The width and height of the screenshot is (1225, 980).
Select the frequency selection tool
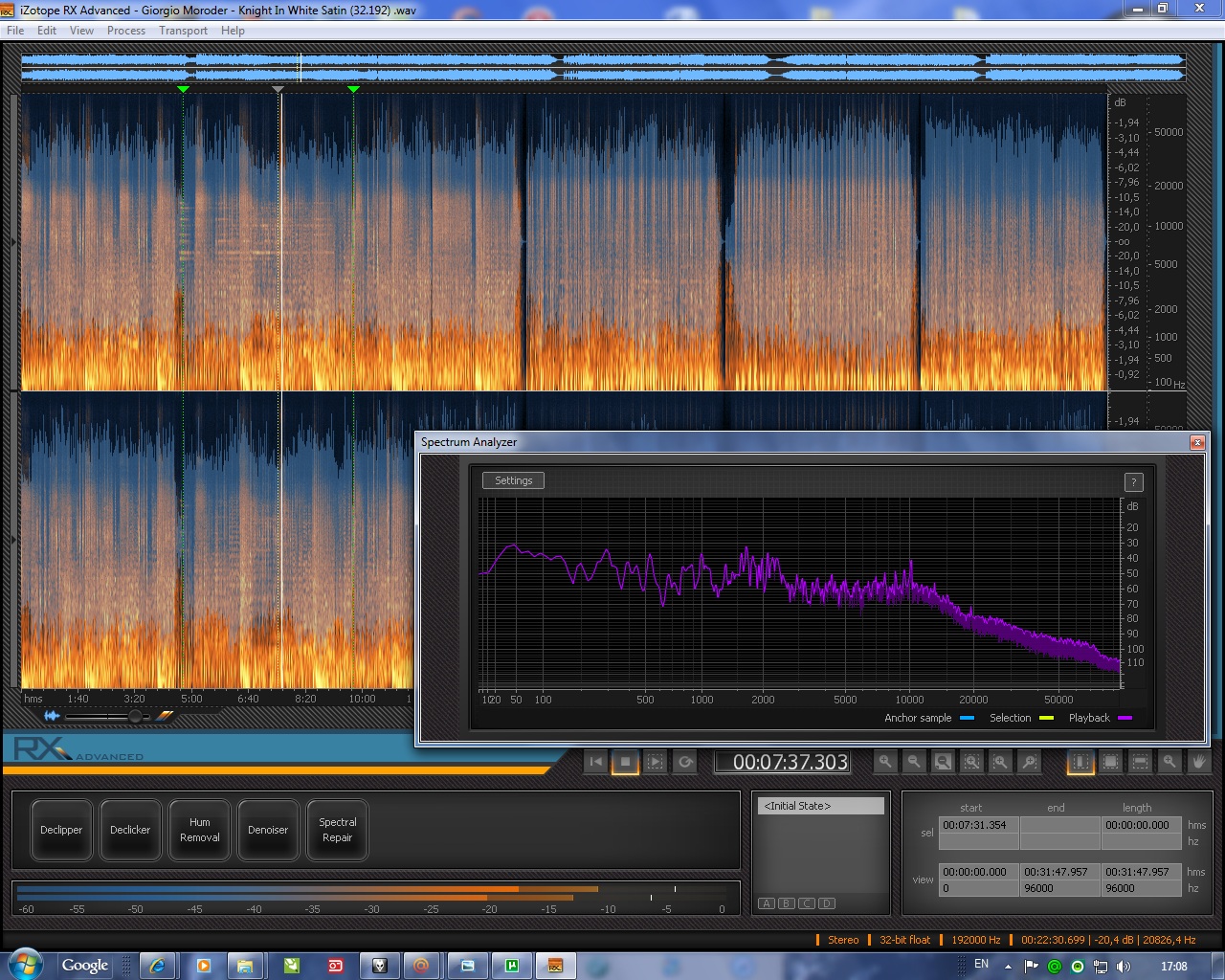coord(1140,762)
